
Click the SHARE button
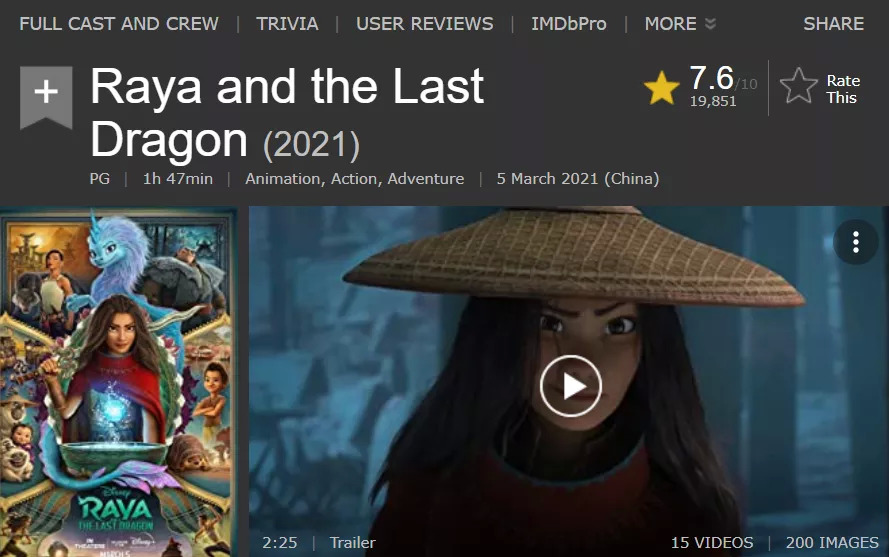(x=833, y=24)
